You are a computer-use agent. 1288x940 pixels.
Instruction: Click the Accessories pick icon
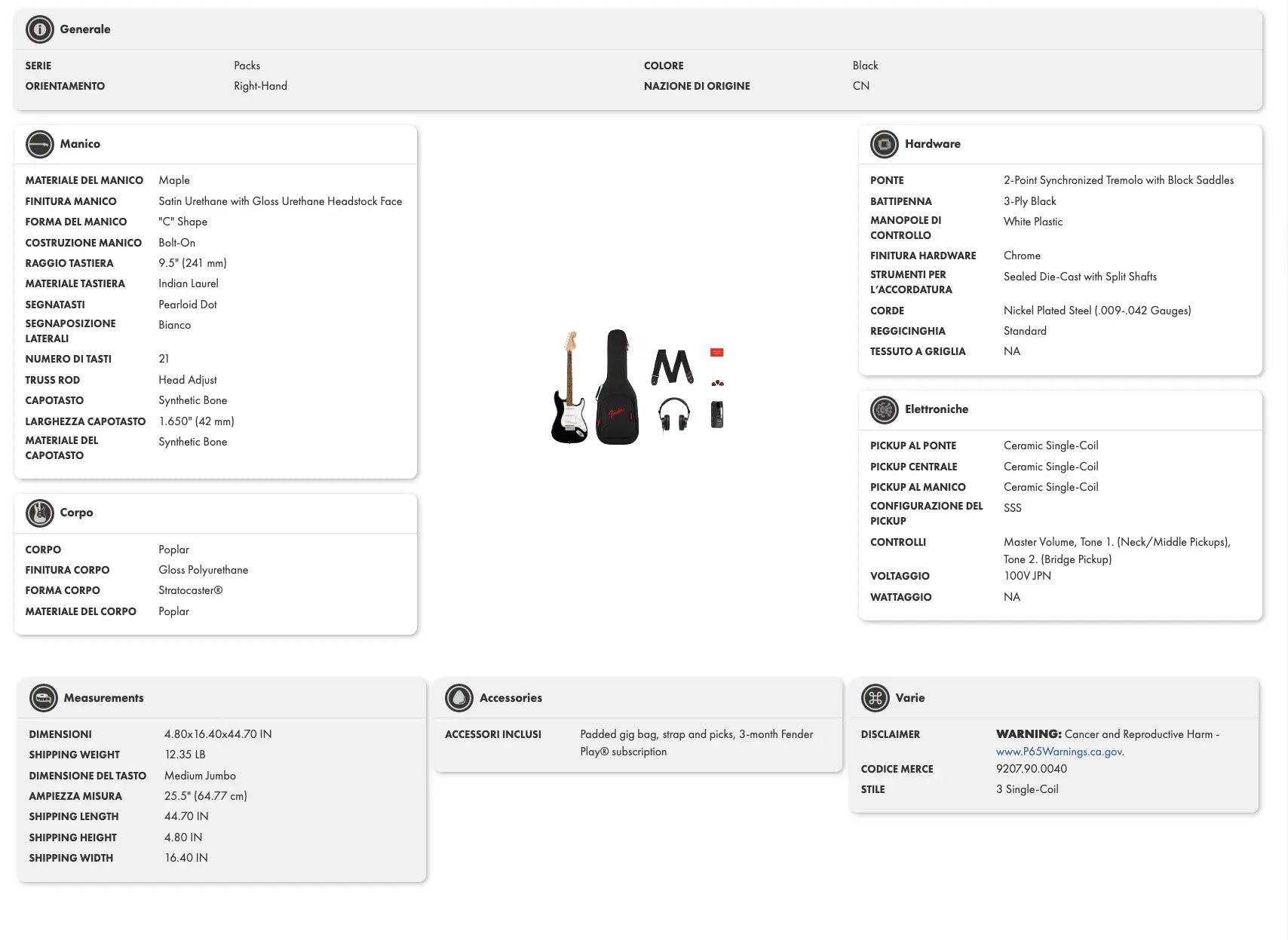[x=458, y=698]
